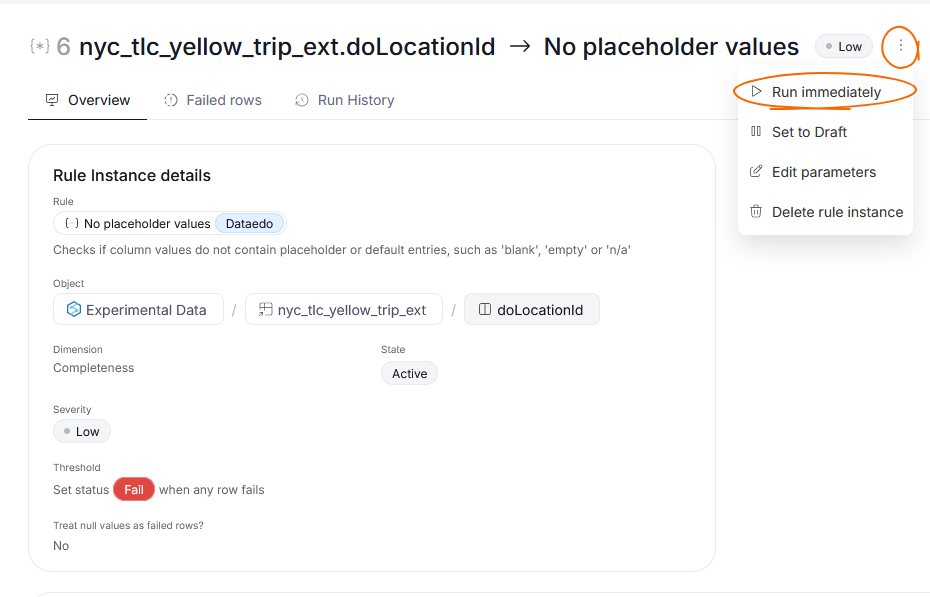Click the pencil icon for Edit parameters
This screenshot has width=930, height=597.
click(756, 171)
